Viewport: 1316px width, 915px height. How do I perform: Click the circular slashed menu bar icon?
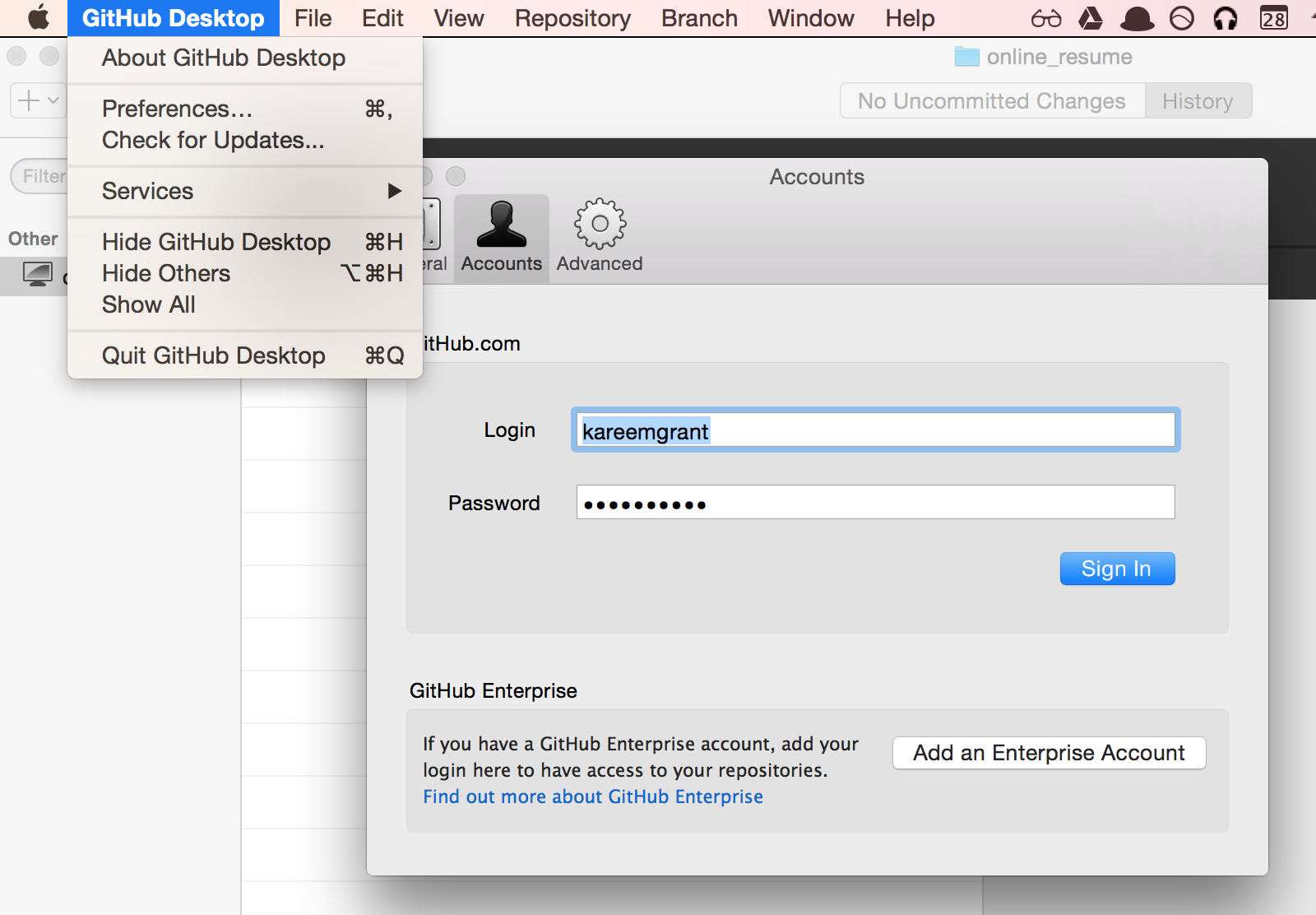[x=1182, y=18]
